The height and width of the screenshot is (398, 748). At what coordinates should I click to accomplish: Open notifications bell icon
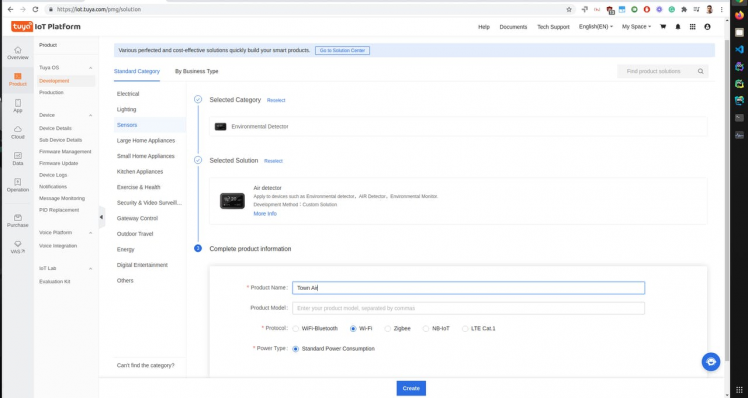pos(677,27)
